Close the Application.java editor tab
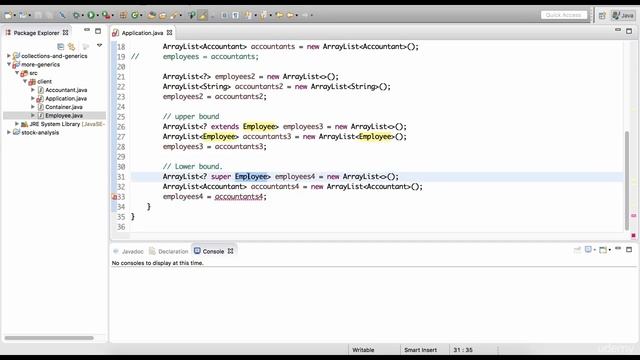The width and height of the screenshot is (640, 360). point(169,33)
